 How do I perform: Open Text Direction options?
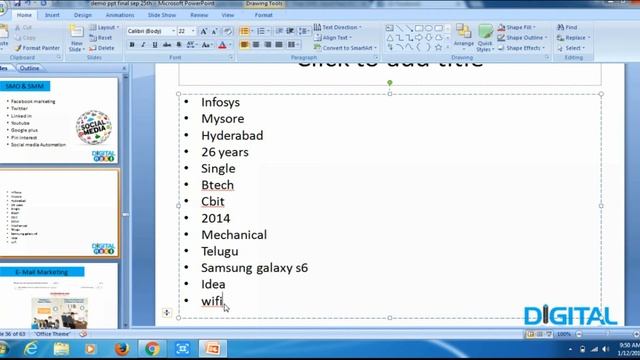coord(338,27)
